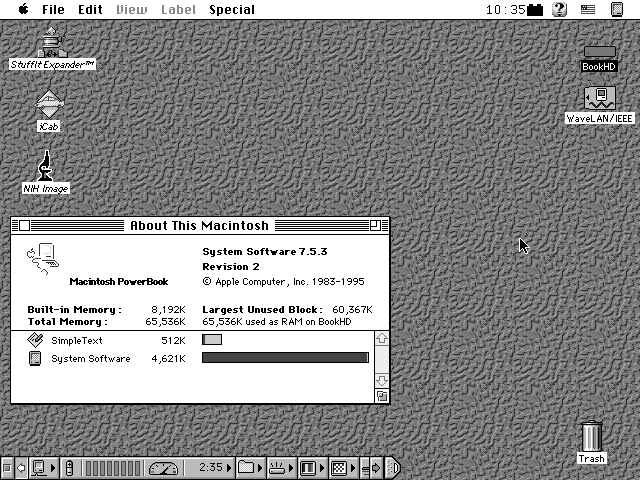This screenshot has height=480, width=640.
Task: Click scroll down arrow in memory list
Action: tap(381, 380)
